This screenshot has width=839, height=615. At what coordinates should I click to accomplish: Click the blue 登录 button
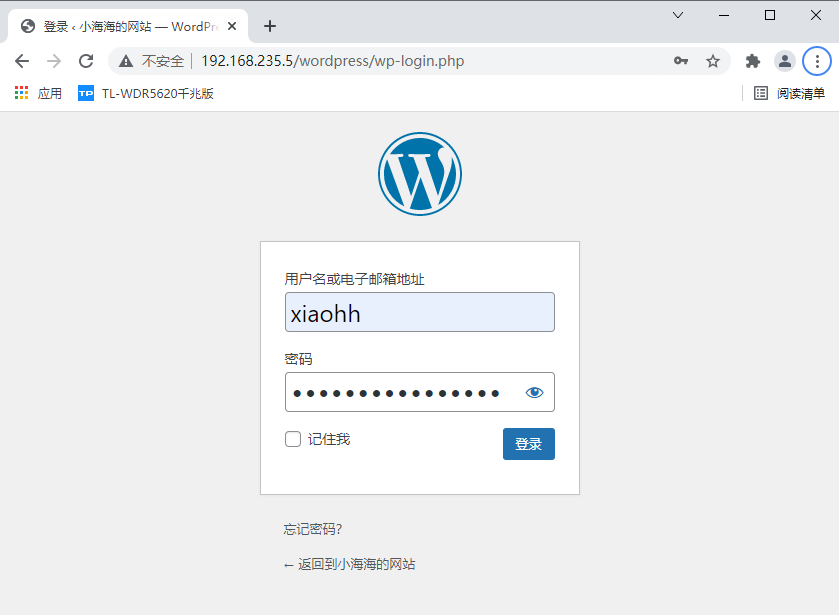click(529, 444)
